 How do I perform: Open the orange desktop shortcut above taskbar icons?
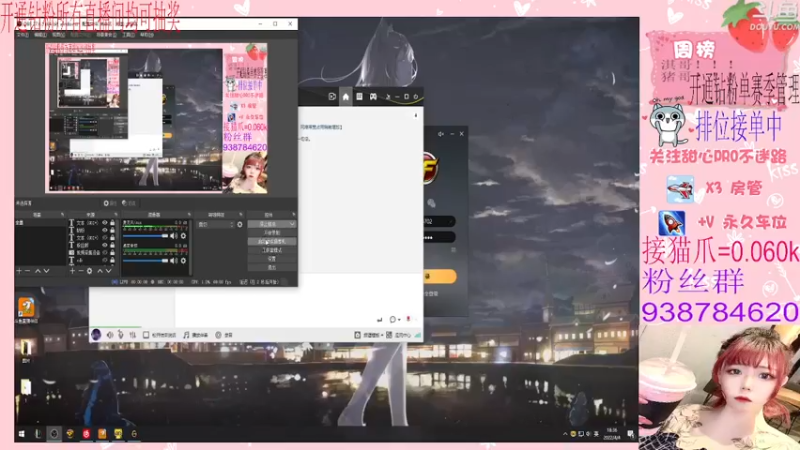click(26, 307)
